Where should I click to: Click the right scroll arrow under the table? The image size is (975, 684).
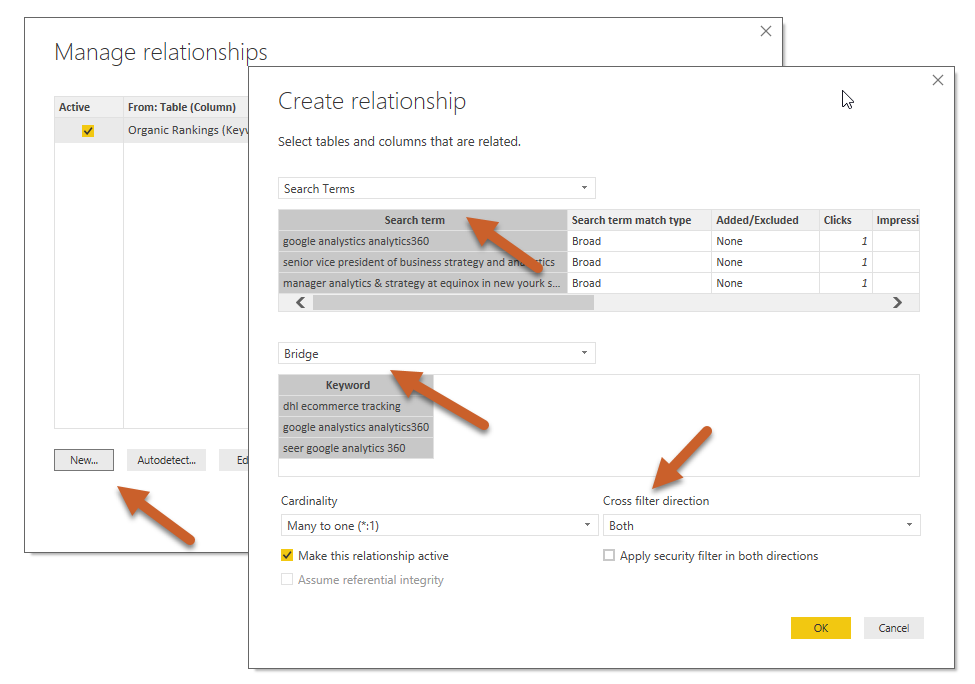point(897,302)
